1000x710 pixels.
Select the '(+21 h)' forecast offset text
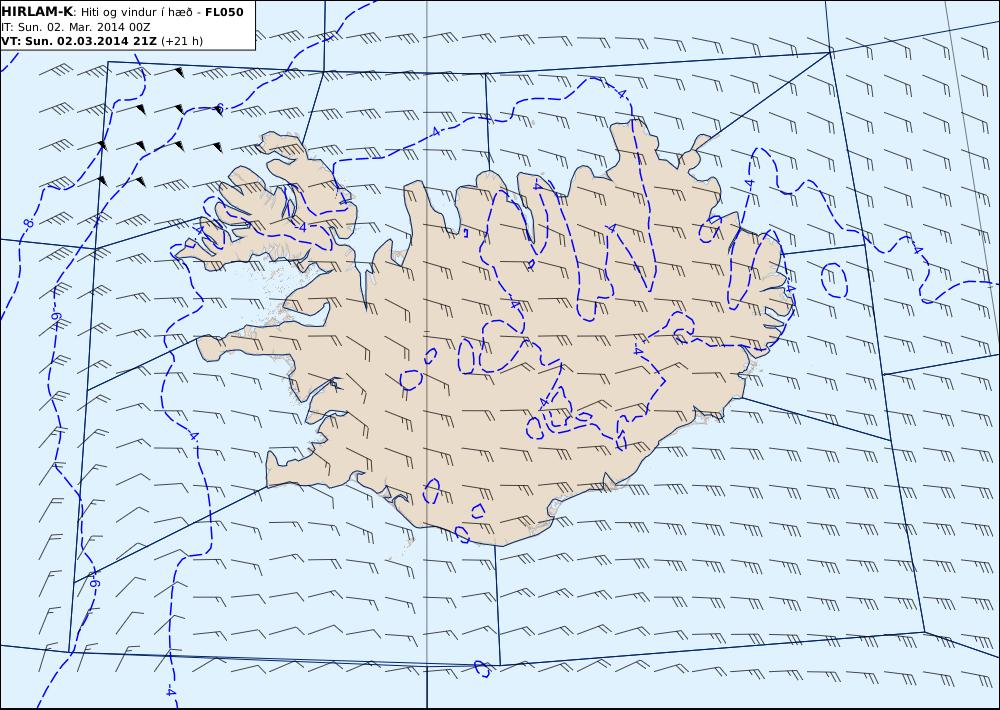(182, 41)
